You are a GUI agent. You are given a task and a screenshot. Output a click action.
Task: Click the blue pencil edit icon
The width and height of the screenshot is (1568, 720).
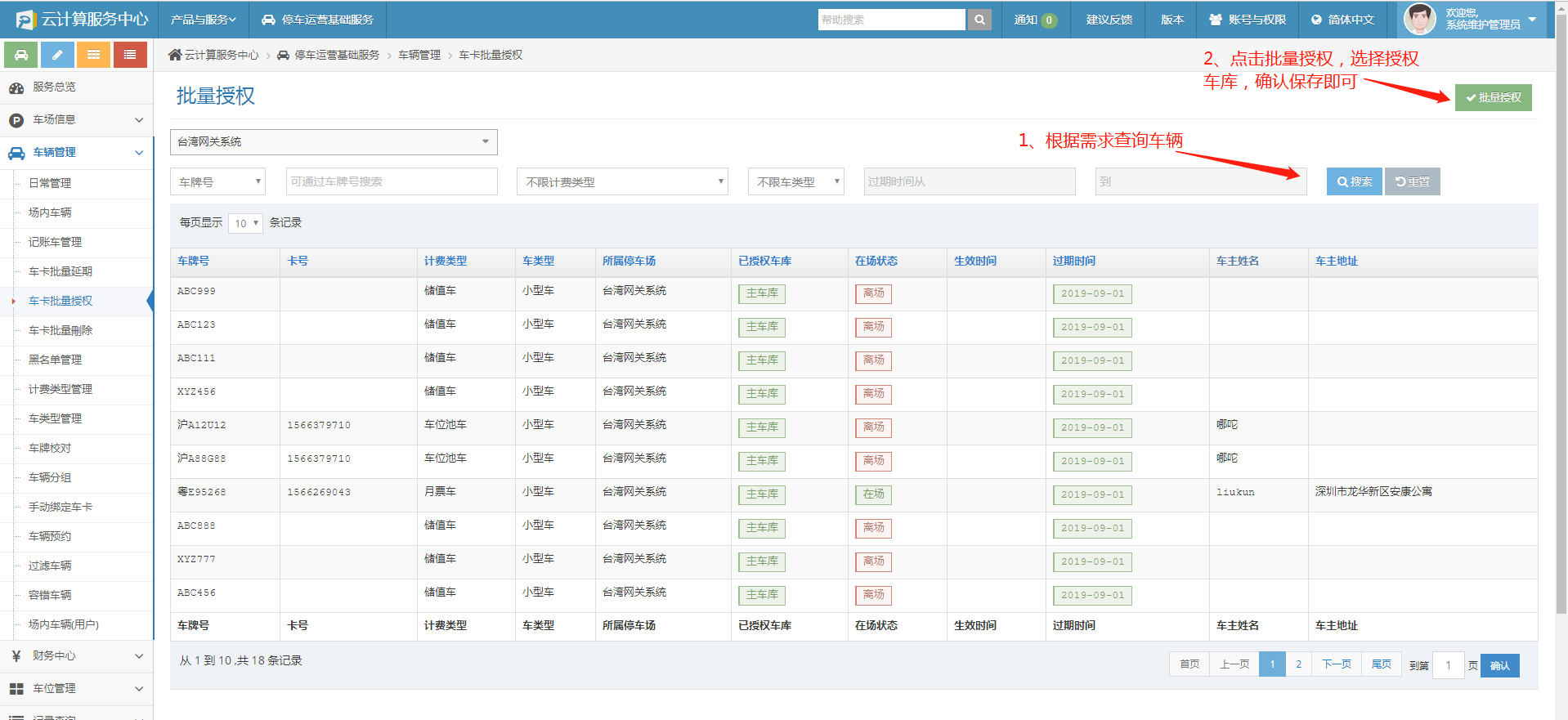tap(57, 55)
